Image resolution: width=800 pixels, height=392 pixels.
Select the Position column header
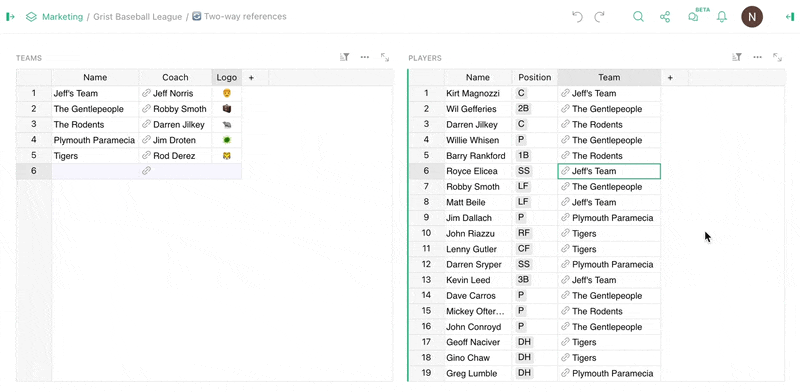coord(535,78)
